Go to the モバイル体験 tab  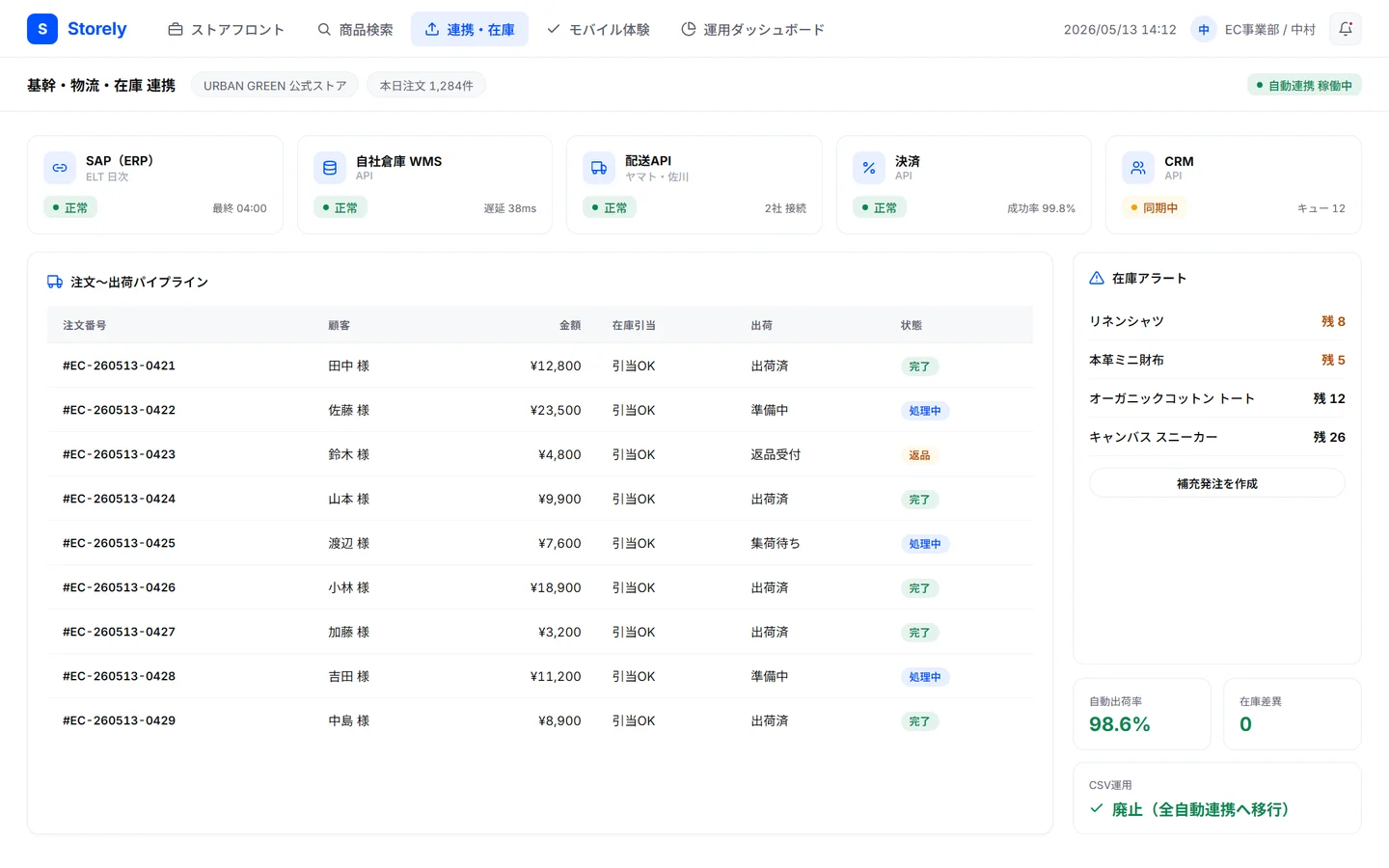point(598,29)
